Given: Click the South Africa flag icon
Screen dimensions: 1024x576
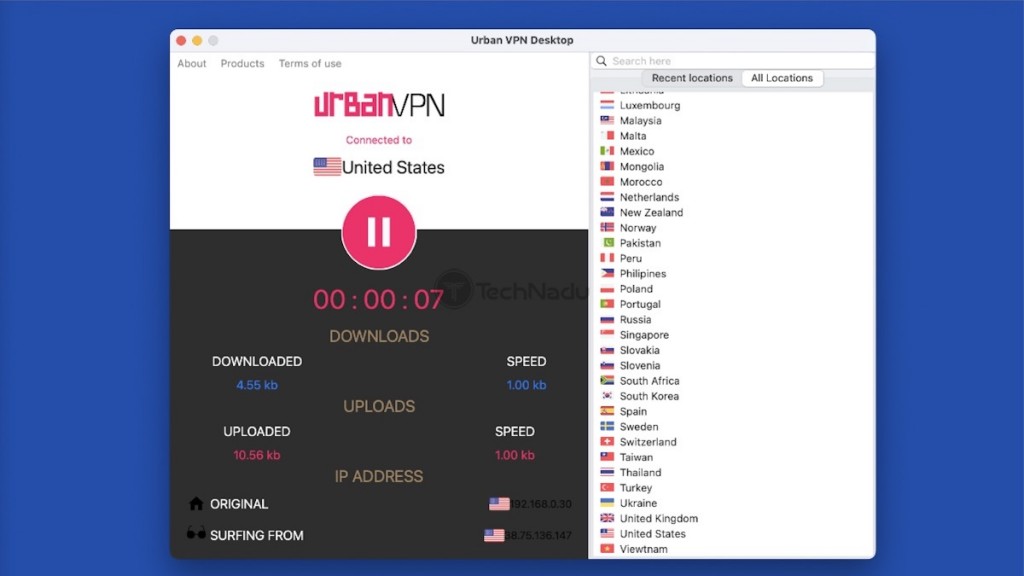Looking at the screenshot, I should click(607, 381).
